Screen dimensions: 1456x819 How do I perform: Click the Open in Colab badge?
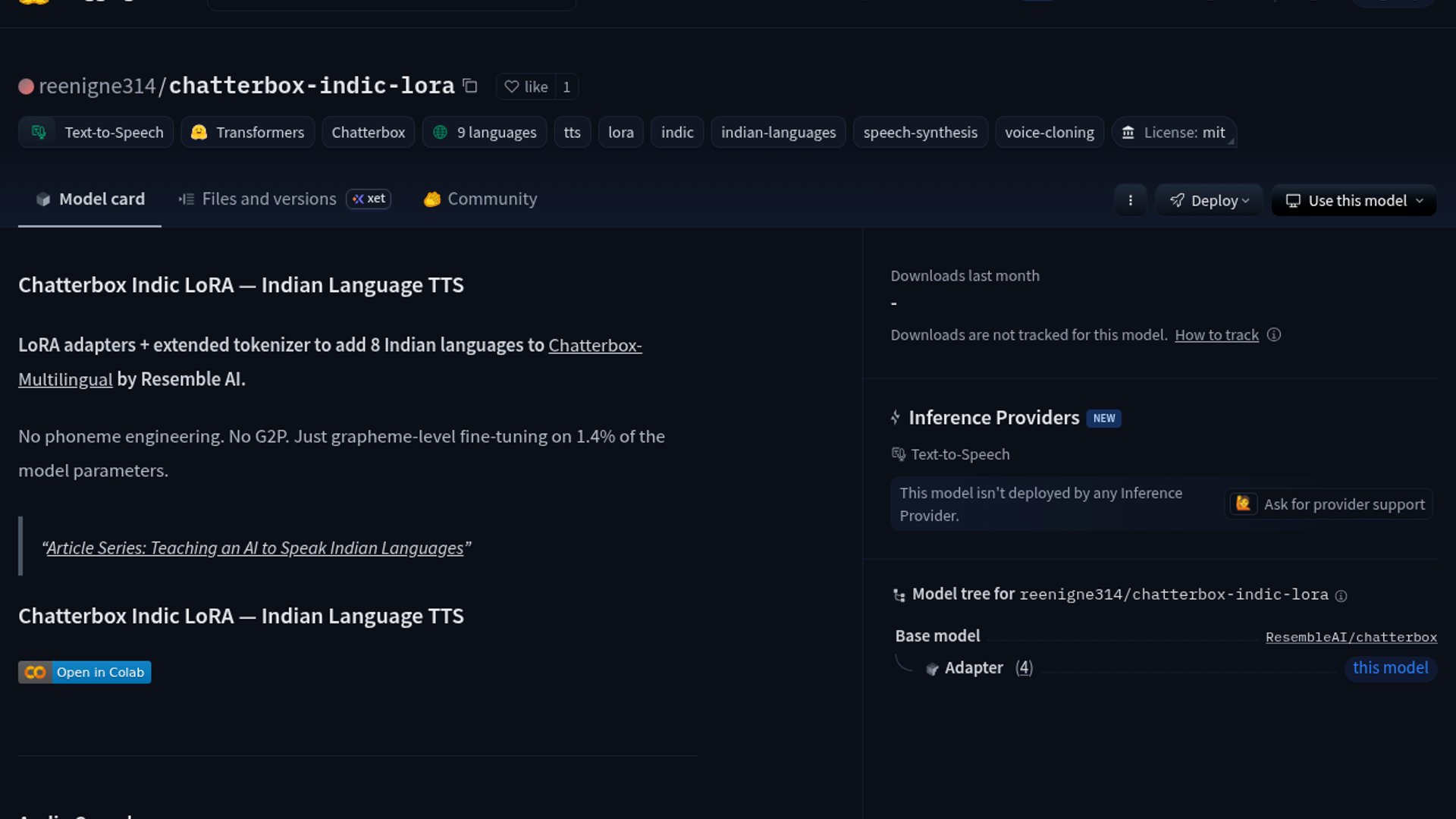coord(85,672)
